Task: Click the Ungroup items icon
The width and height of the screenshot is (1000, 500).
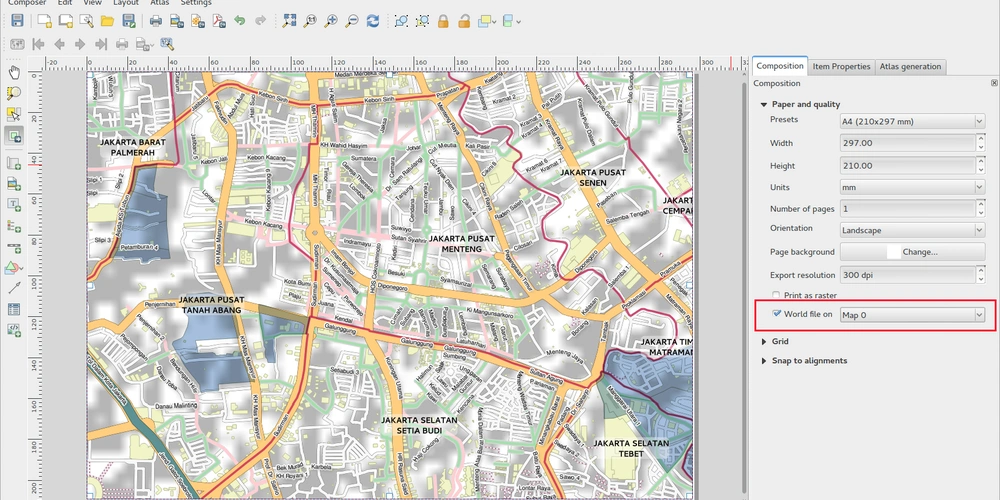Action: click(x=422, y=21)
